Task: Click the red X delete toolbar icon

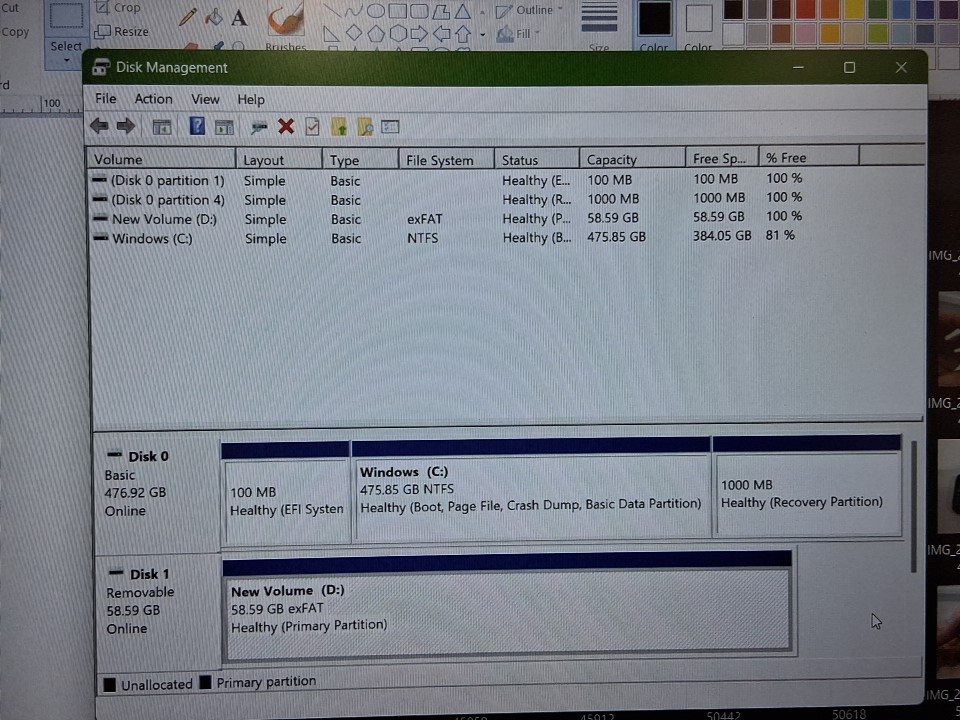Action: point(286,127)
